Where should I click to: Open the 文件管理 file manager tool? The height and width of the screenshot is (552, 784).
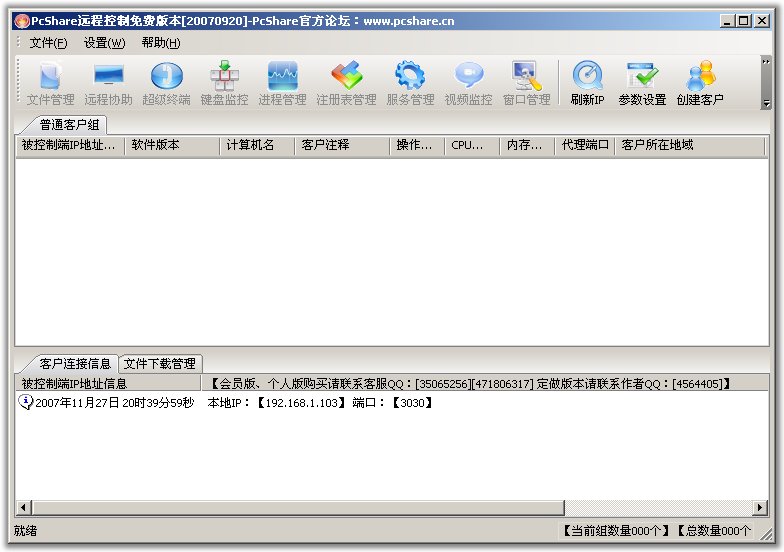pyautogui.click(x=50, y=83)
